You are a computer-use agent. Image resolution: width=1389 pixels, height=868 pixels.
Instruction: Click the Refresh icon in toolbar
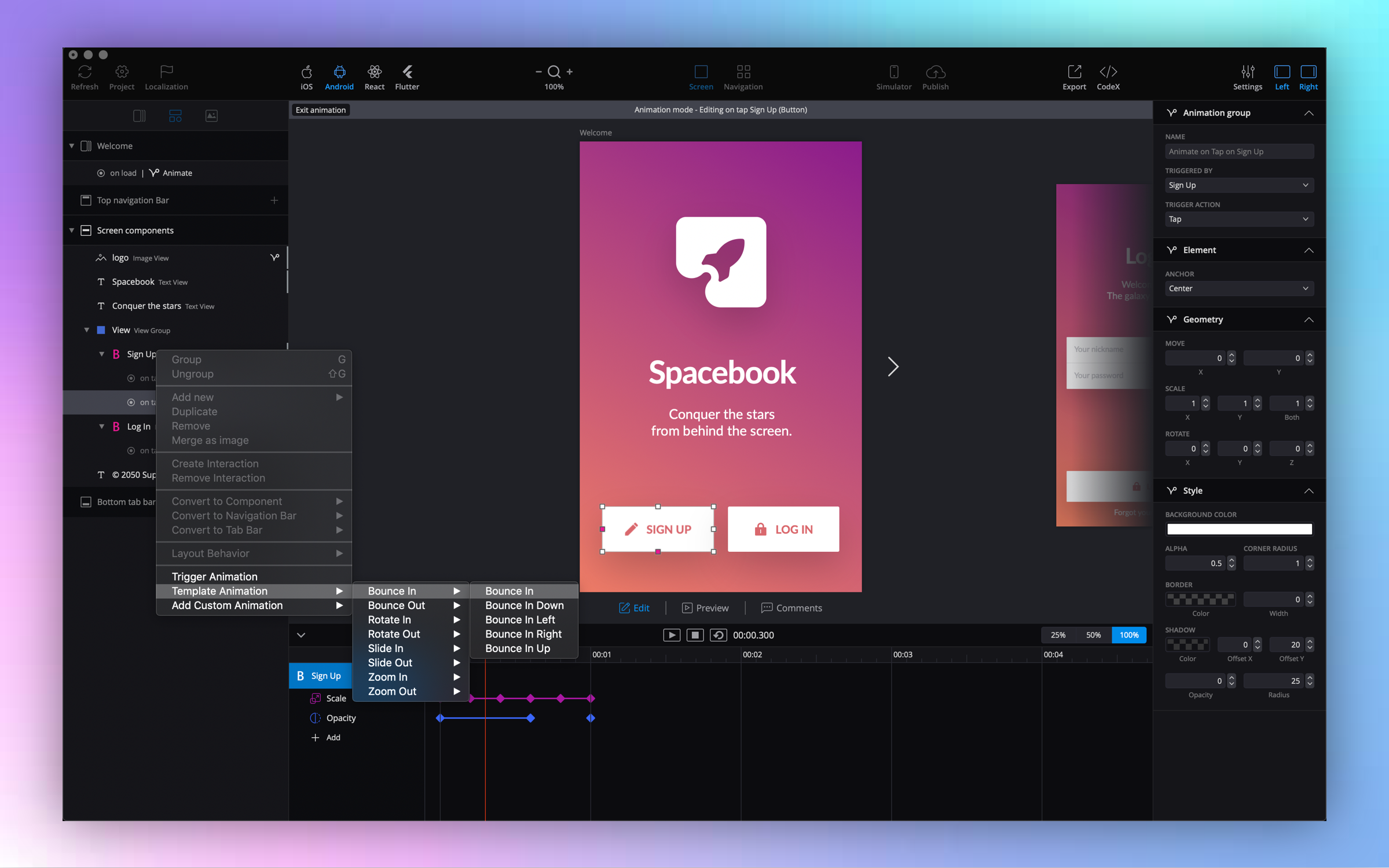tap(85, 72)
